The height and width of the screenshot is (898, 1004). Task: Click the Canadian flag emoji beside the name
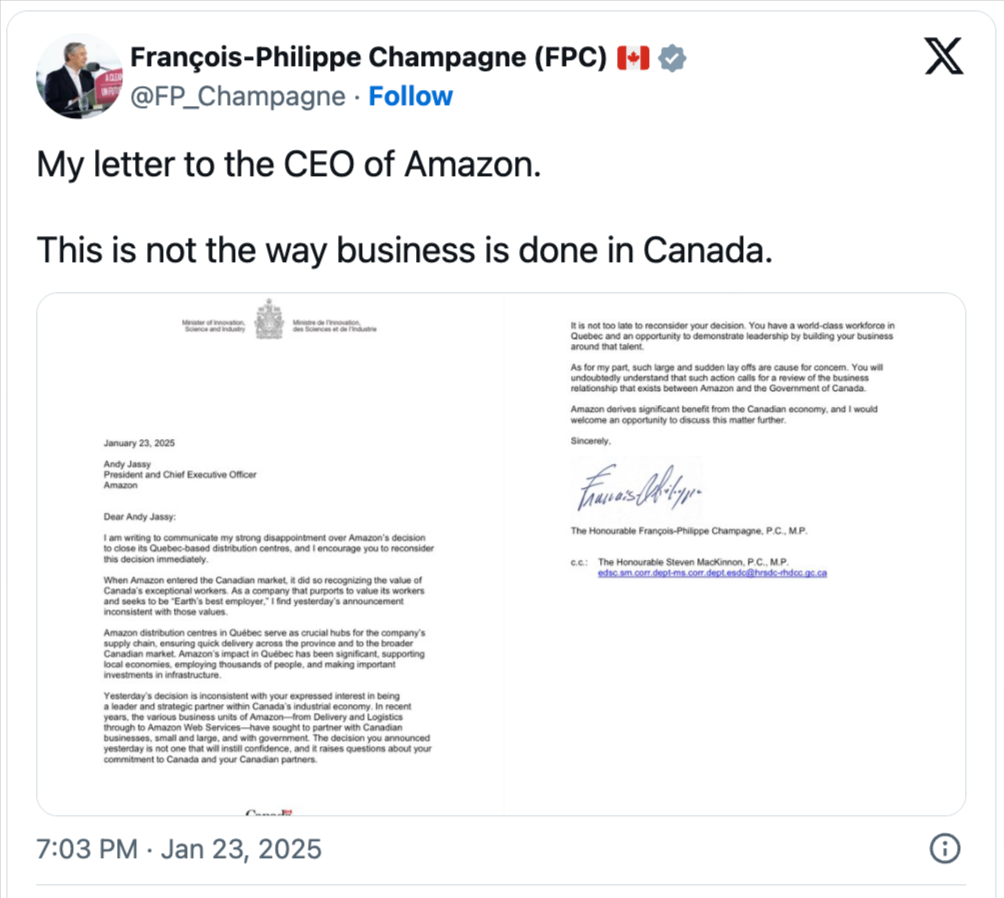[634, 59]
